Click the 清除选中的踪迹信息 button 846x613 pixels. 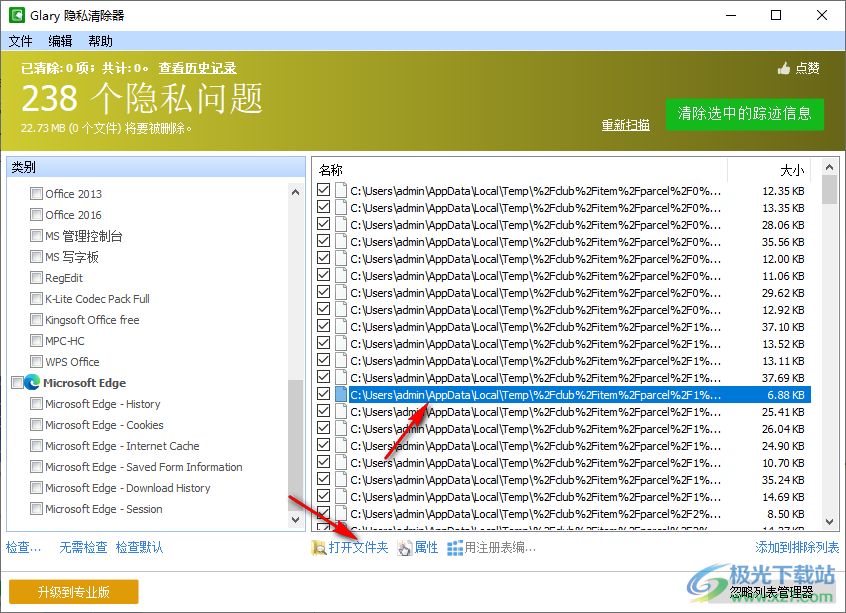coord(745,114)
